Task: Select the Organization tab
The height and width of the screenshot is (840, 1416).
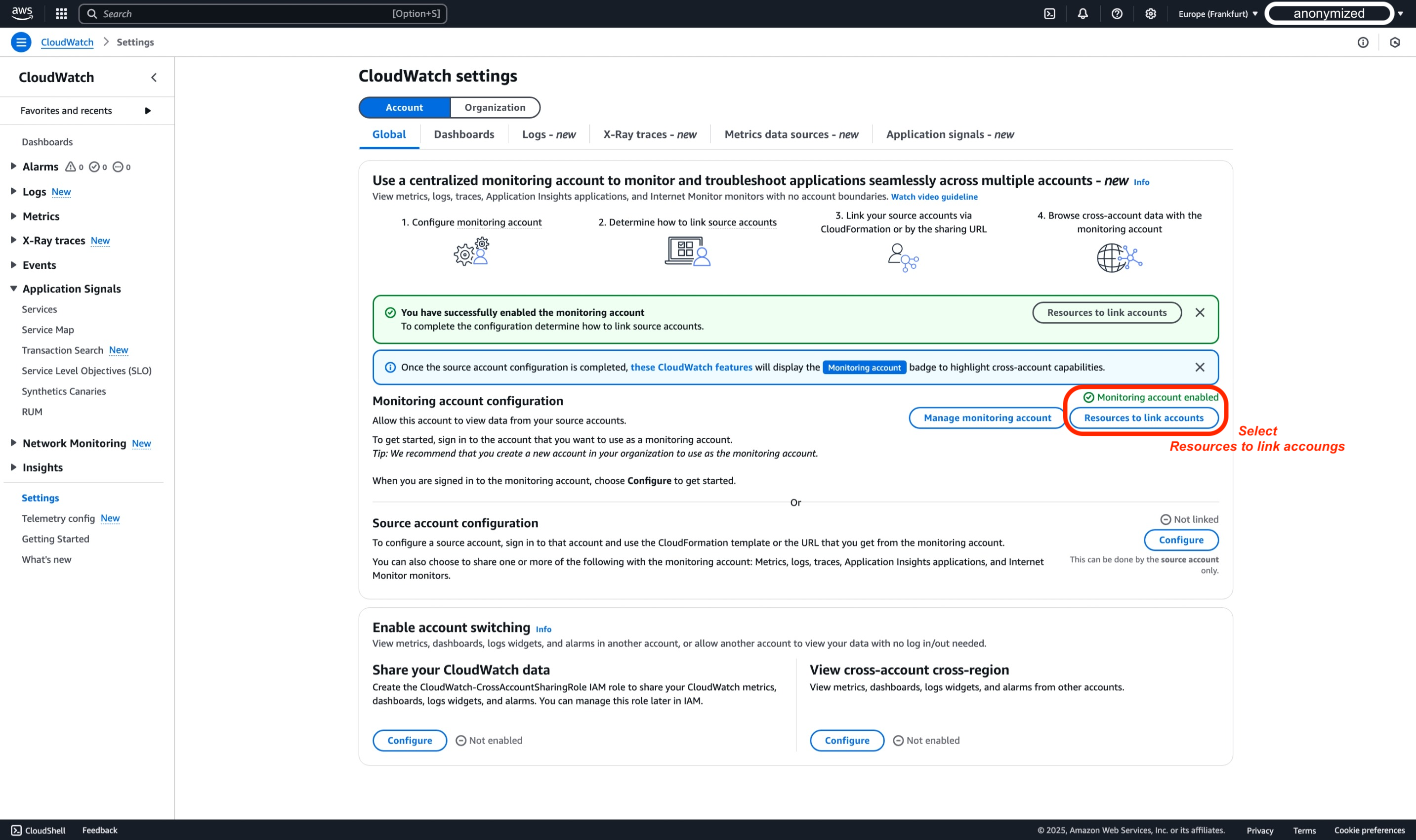Action: 494,107
